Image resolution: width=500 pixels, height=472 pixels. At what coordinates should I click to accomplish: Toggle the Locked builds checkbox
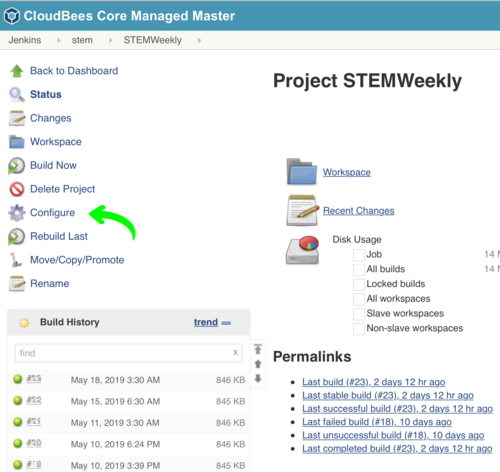pos(359,284)
